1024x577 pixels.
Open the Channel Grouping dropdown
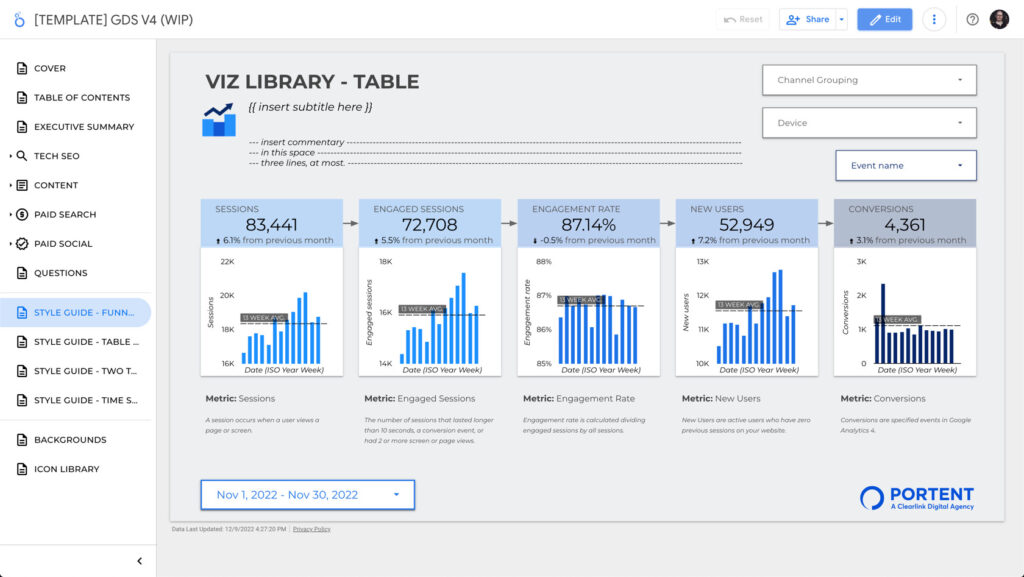(868, 79)
